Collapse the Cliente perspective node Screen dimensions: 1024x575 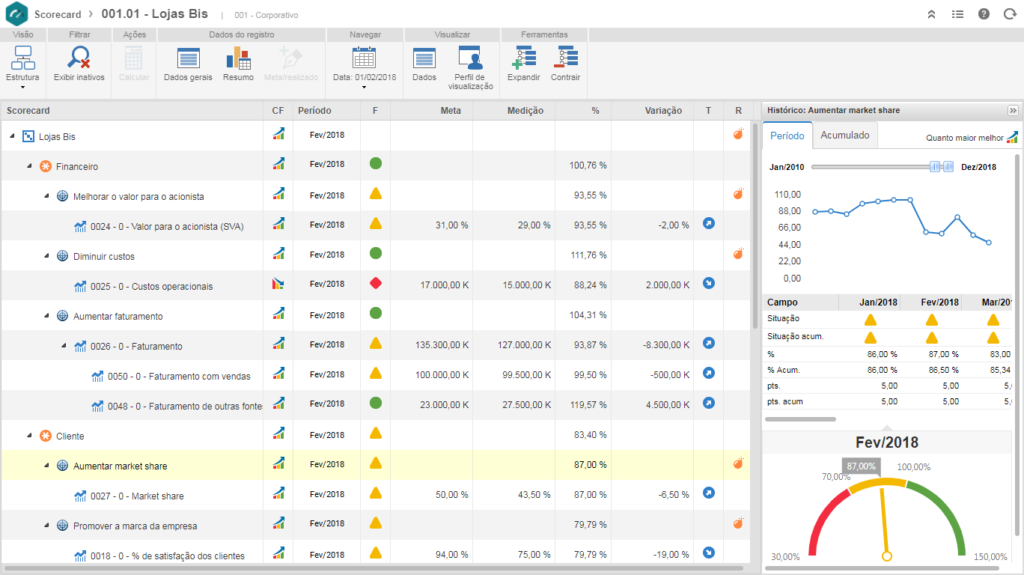click(30, 436)
